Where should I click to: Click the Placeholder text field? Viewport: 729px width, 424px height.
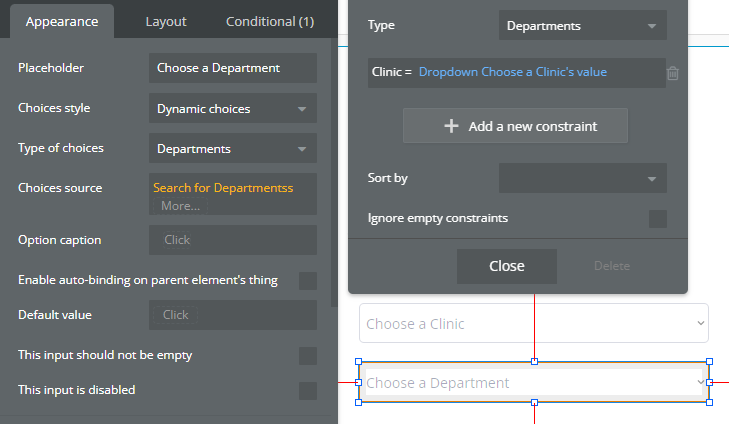click(232, 68)
